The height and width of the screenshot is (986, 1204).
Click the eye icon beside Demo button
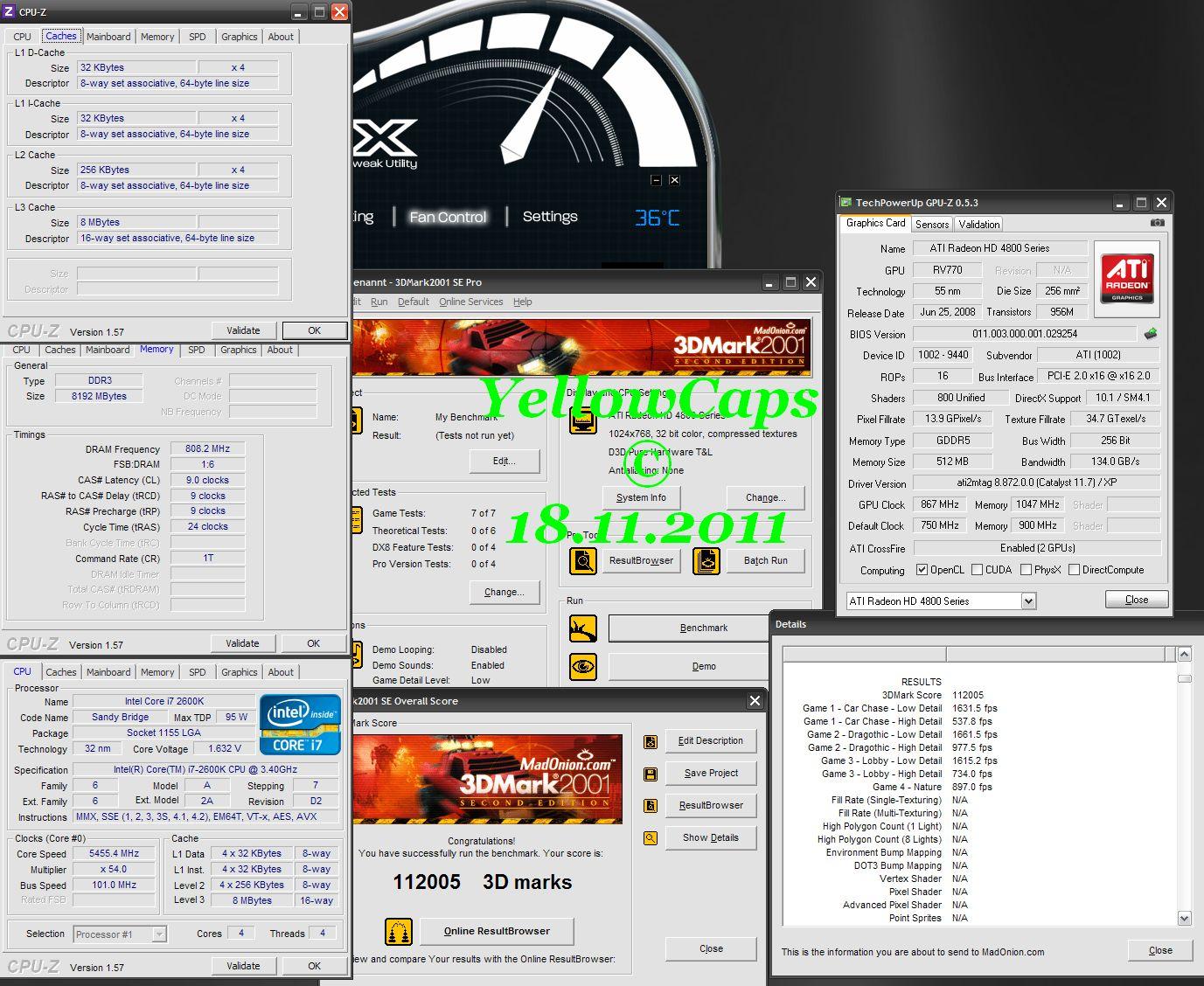[582, 666]
